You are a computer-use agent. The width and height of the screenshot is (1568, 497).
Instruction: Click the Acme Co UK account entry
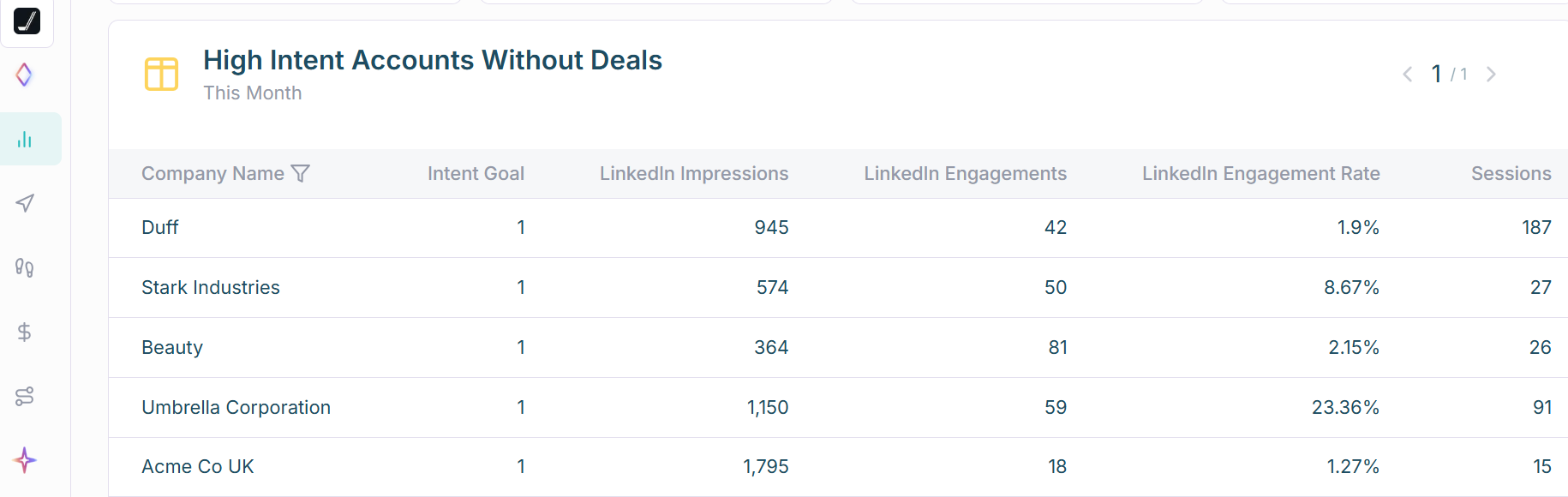[x=198, y=466]
